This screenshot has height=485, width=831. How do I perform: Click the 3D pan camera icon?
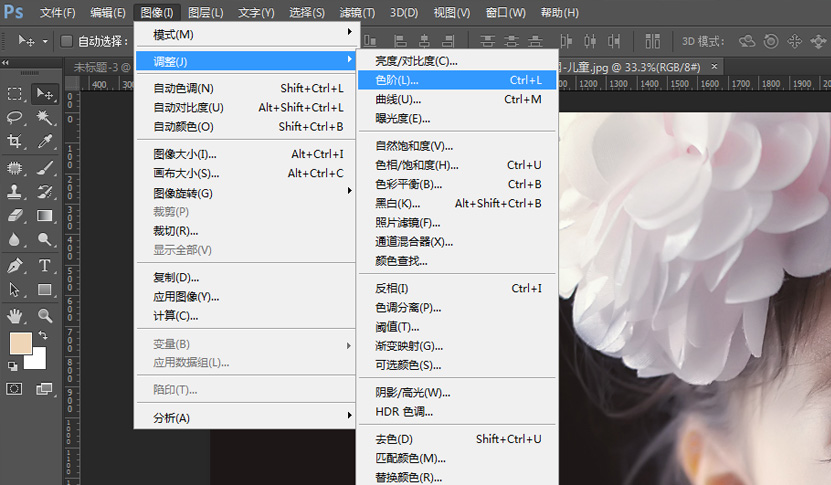[794, 41]
